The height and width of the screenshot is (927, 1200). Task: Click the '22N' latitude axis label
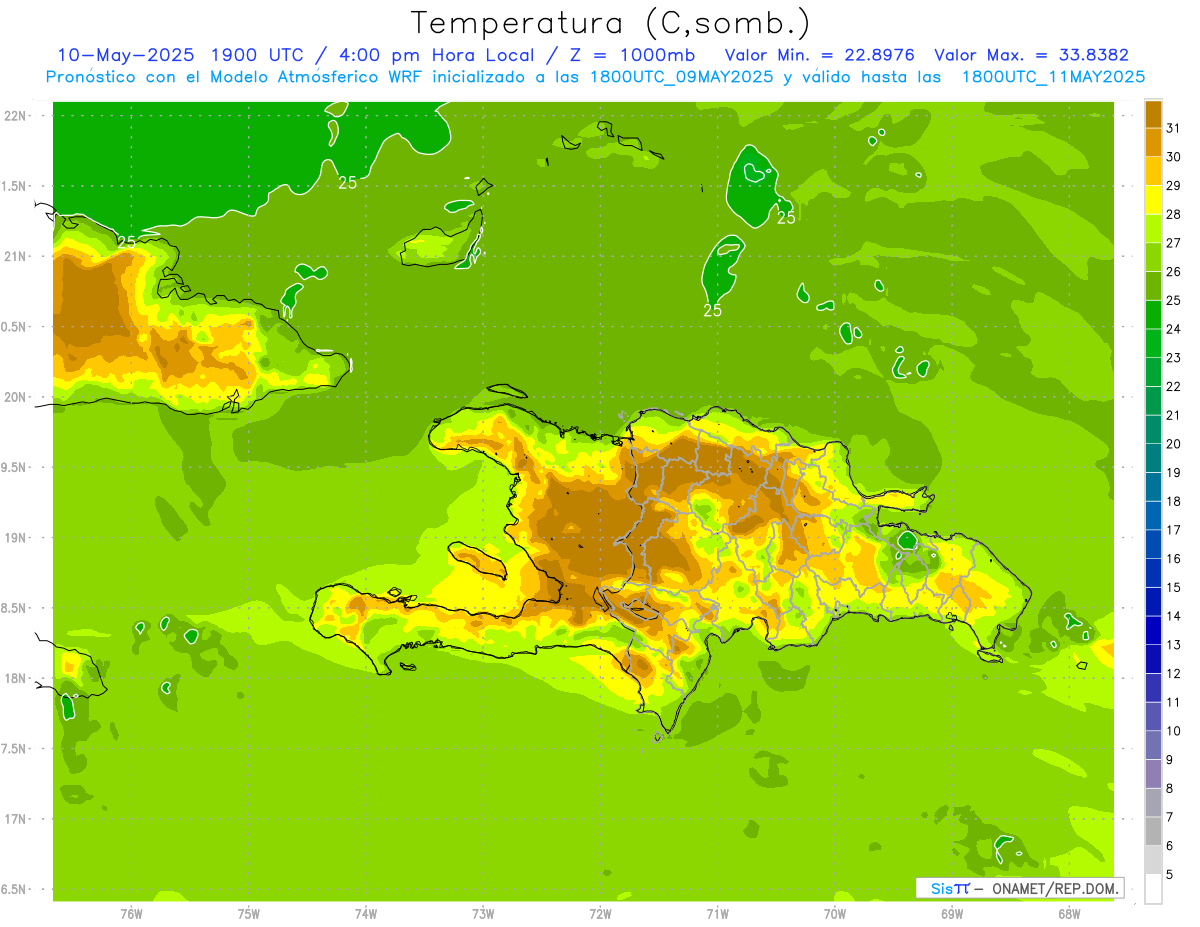pos(17,116)
